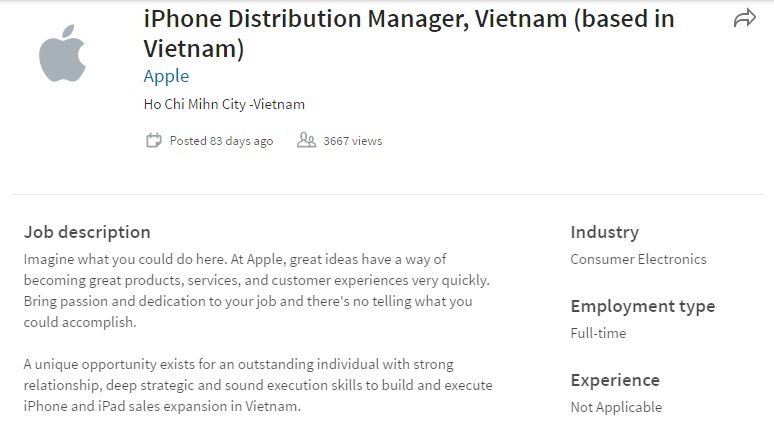Screen dimensions: 774x440
Task: Click the iPhone Distribution Manager job title
Action: click(x=408, y=33)
